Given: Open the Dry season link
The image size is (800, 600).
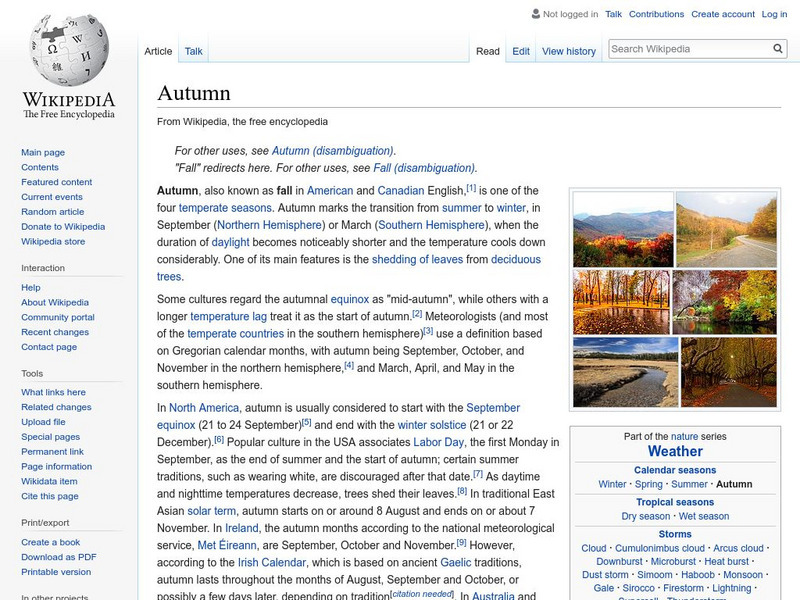Looking at the screenshot, I should pyautogui.click(x=645, y=516).
